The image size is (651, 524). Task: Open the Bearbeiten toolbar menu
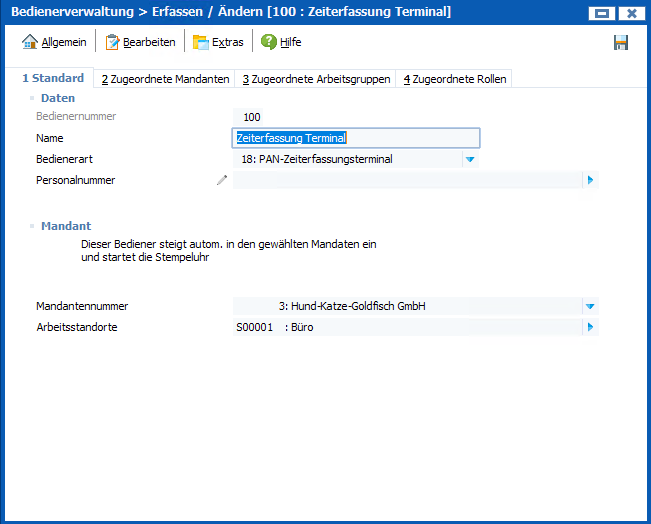(x=140, y=42)
